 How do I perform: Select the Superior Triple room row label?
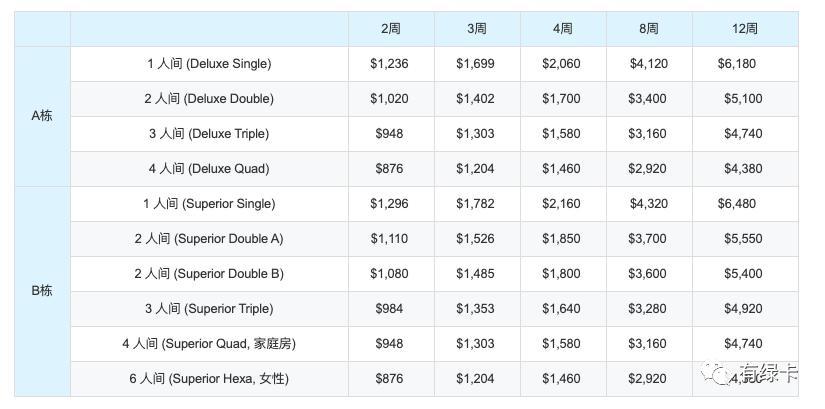pos(209,308)
